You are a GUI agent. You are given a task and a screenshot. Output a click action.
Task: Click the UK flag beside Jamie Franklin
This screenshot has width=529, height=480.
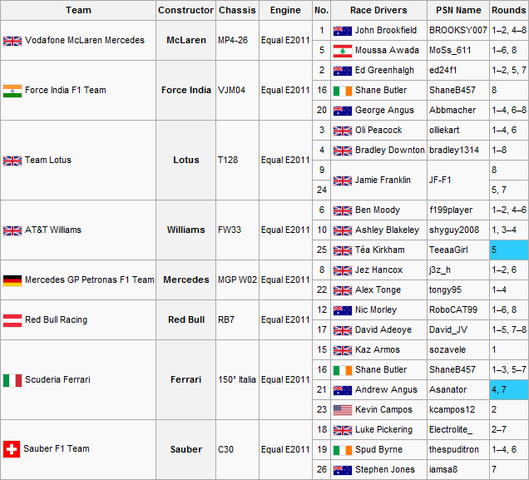click(x=342, y=181)
